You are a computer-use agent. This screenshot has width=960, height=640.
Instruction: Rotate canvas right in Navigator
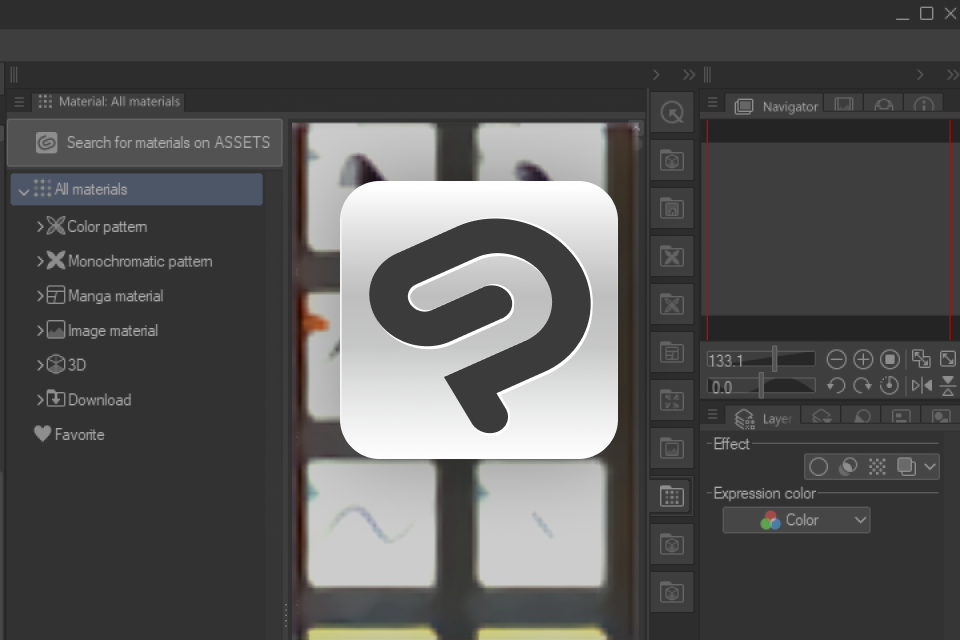(863, 385)
